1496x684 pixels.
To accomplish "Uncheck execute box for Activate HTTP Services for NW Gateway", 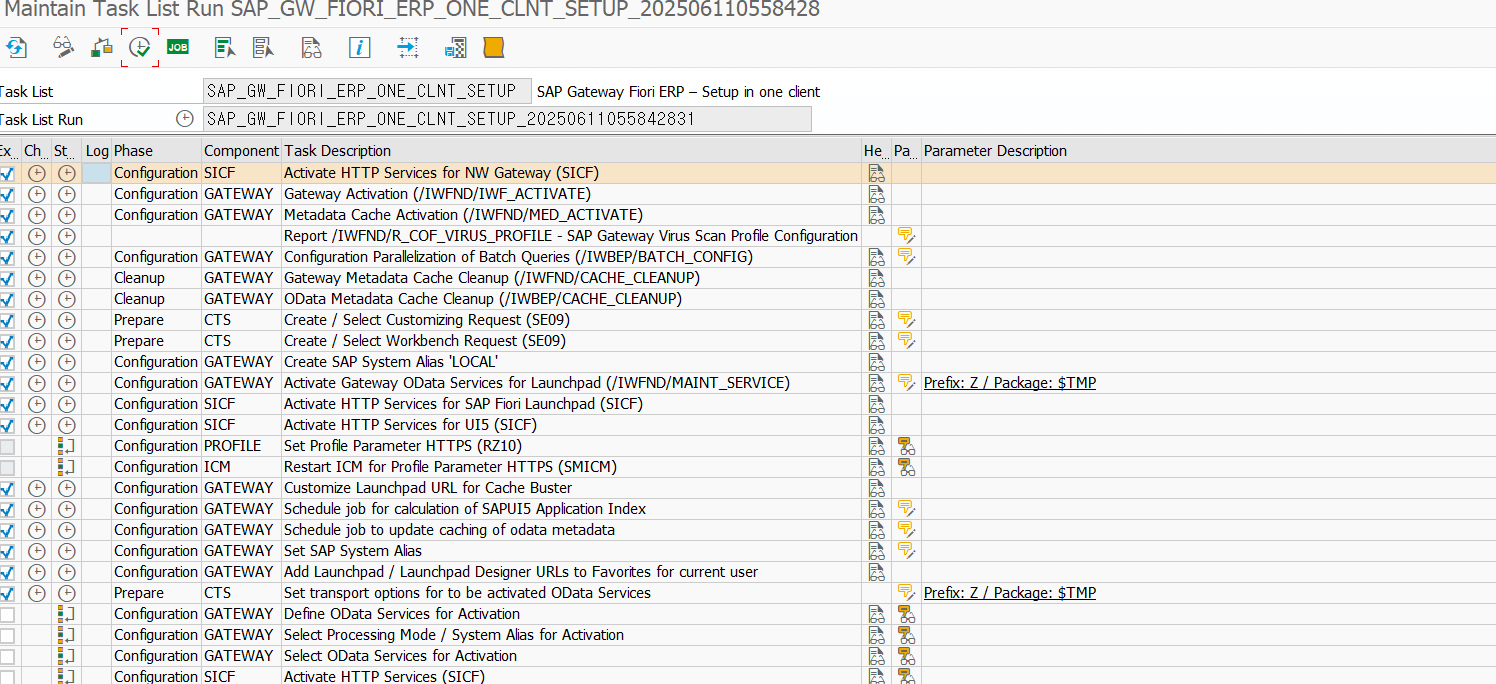I will tap(7, 173).
